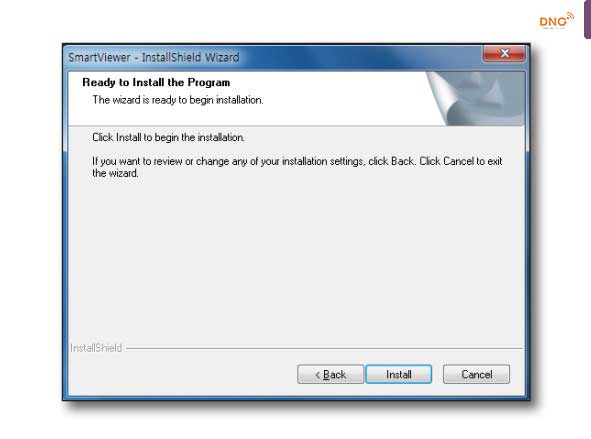Click the DNC logo in top corner

(x=556, y=21)
